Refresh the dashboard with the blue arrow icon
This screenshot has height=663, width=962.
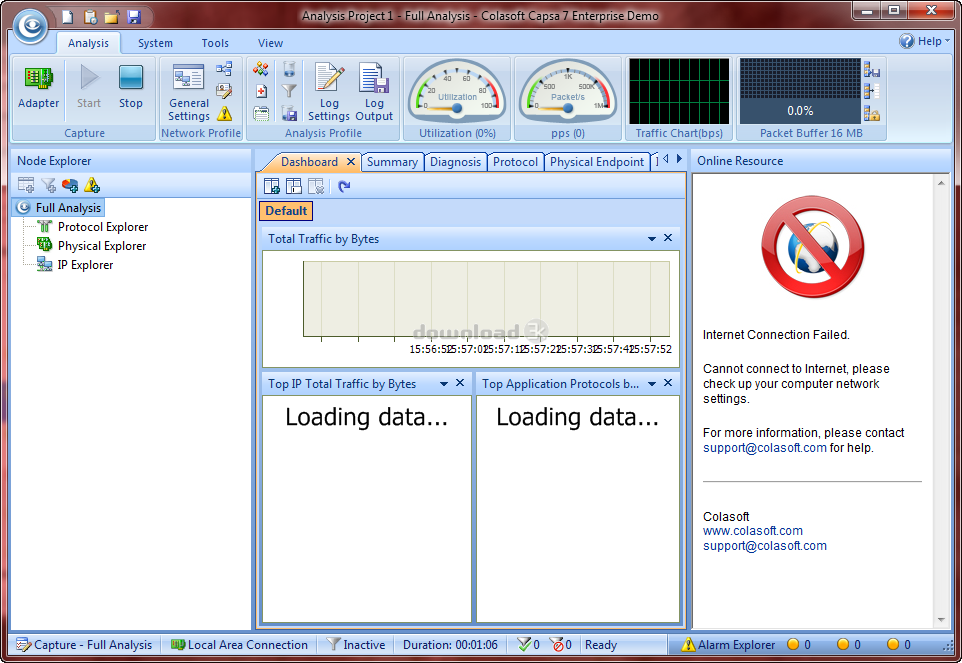344,186
